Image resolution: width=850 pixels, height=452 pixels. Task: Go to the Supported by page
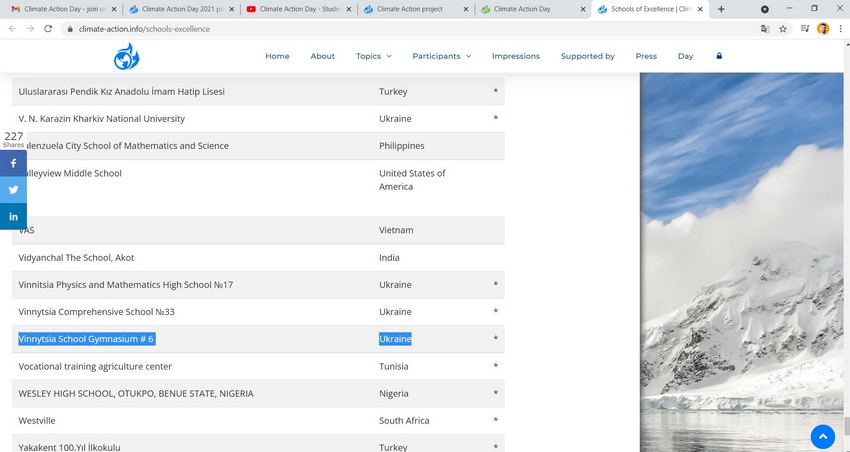[x=587, y=56]
